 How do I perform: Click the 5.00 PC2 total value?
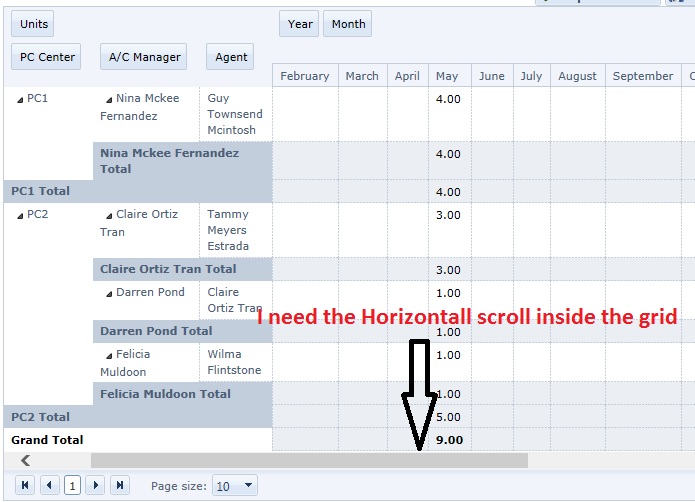(448, 417)
